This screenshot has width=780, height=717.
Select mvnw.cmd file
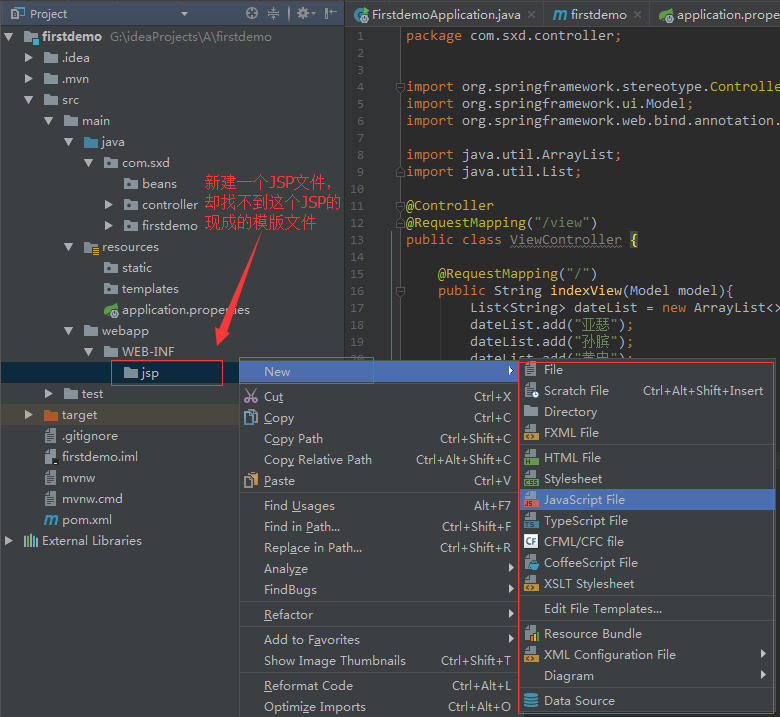(83, 499)
